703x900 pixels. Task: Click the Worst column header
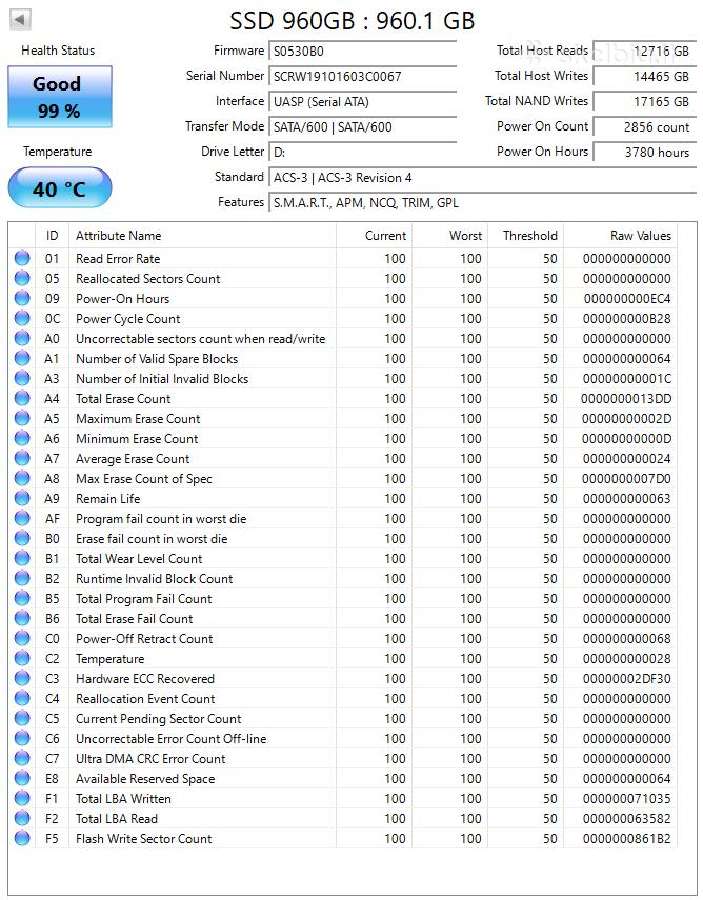[x=450, y=235]
